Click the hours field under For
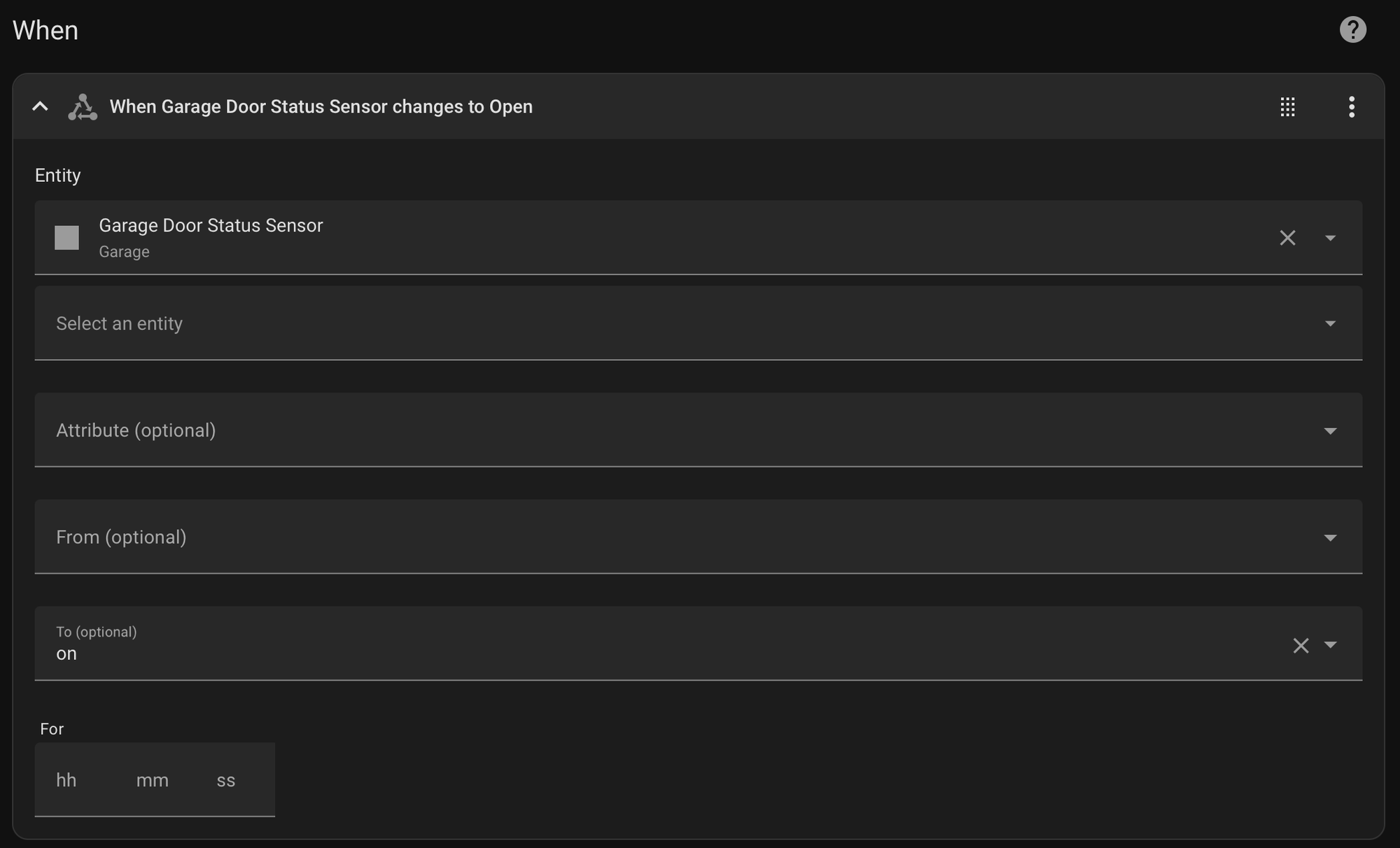This screenshot has height=848, width=1400. coord(66,780)
